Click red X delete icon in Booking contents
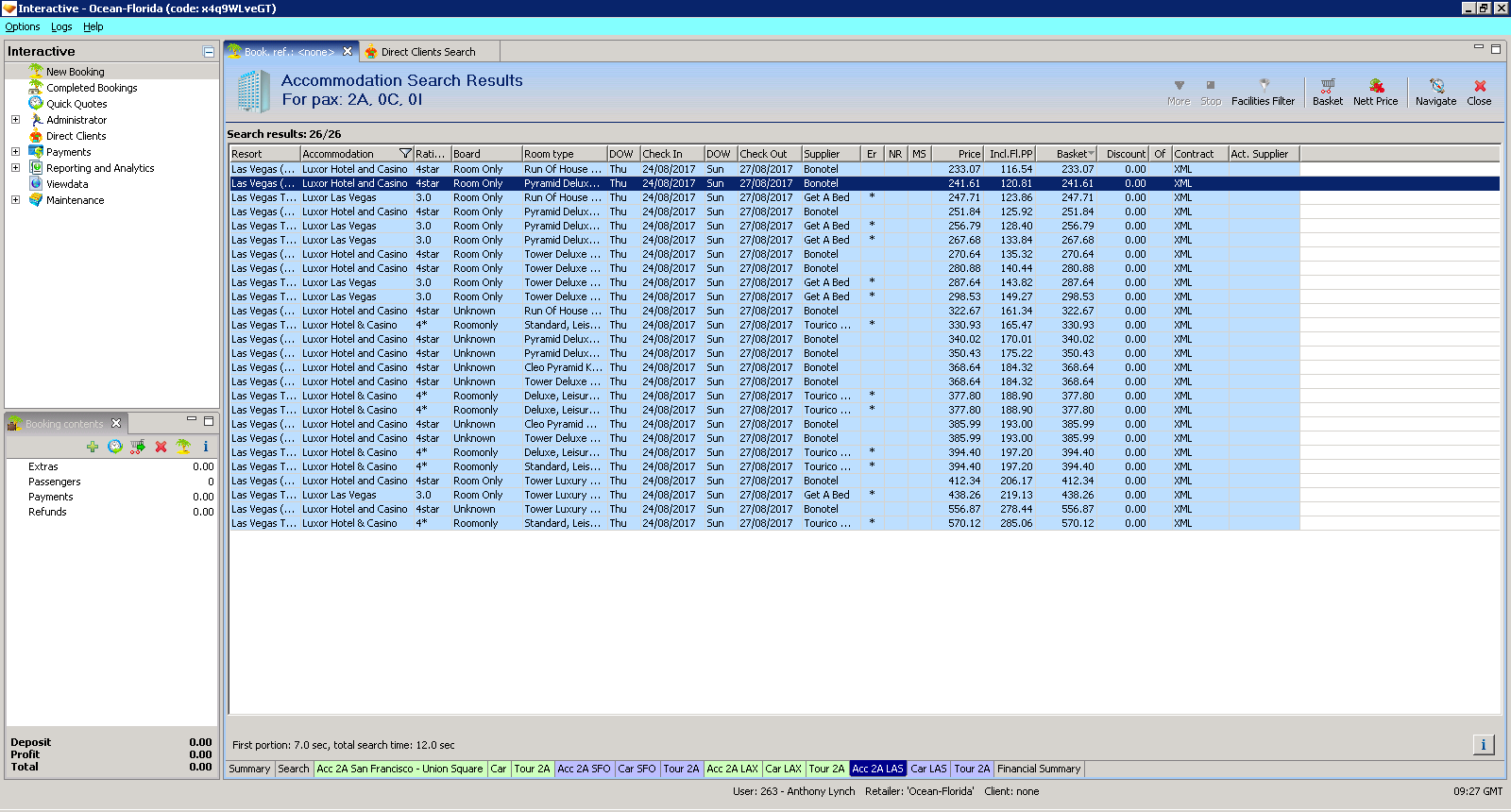 161,447
